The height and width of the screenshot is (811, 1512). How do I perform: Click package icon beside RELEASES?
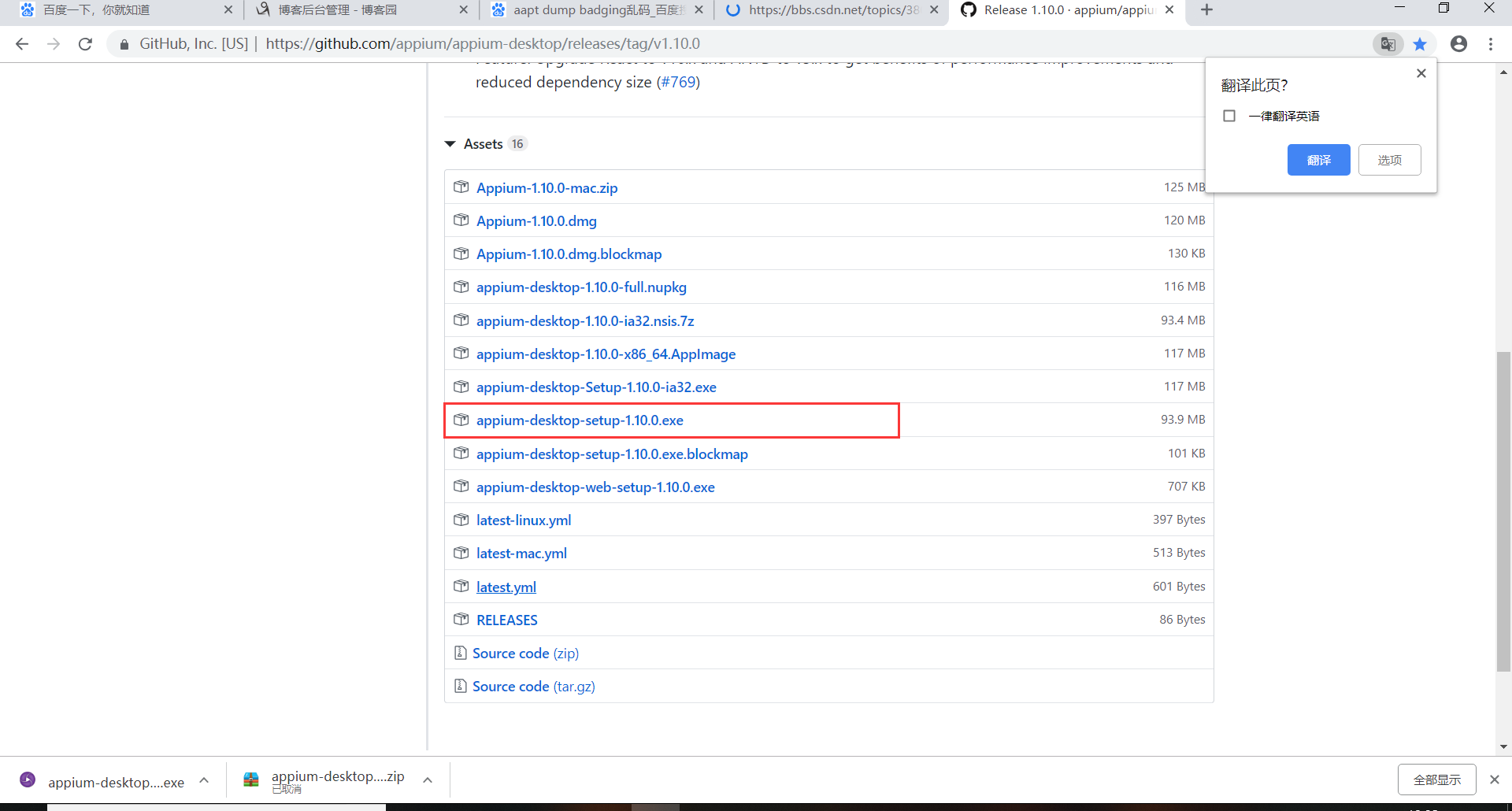pyautogui.click(x=461, y=620)
